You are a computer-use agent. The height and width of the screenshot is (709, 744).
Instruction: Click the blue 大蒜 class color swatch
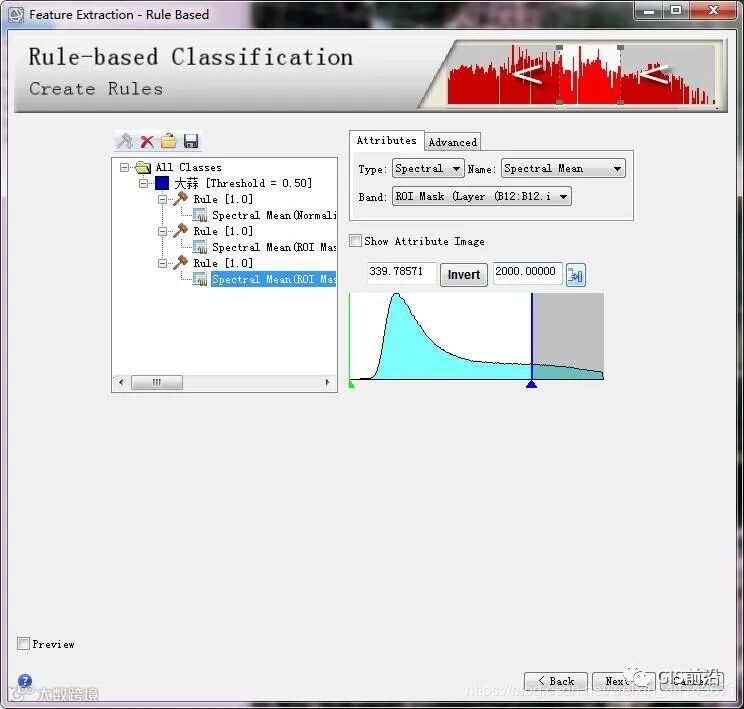[162, 183]
